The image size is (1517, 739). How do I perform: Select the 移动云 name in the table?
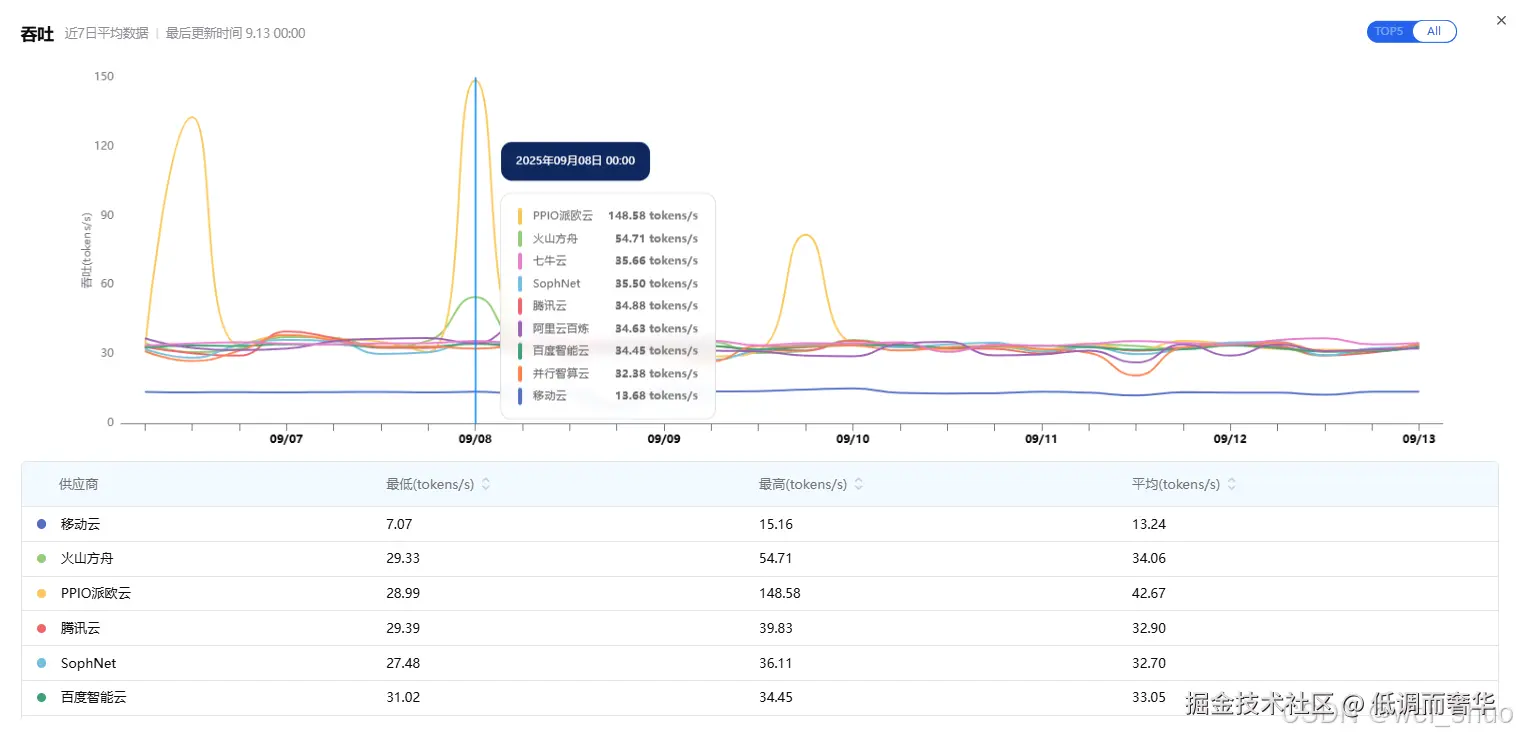click(81, 524)
